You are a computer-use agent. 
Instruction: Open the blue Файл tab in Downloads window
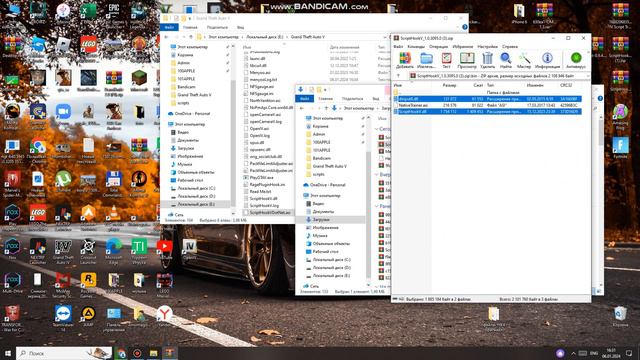pyautogui.click(x=304, y=99)
